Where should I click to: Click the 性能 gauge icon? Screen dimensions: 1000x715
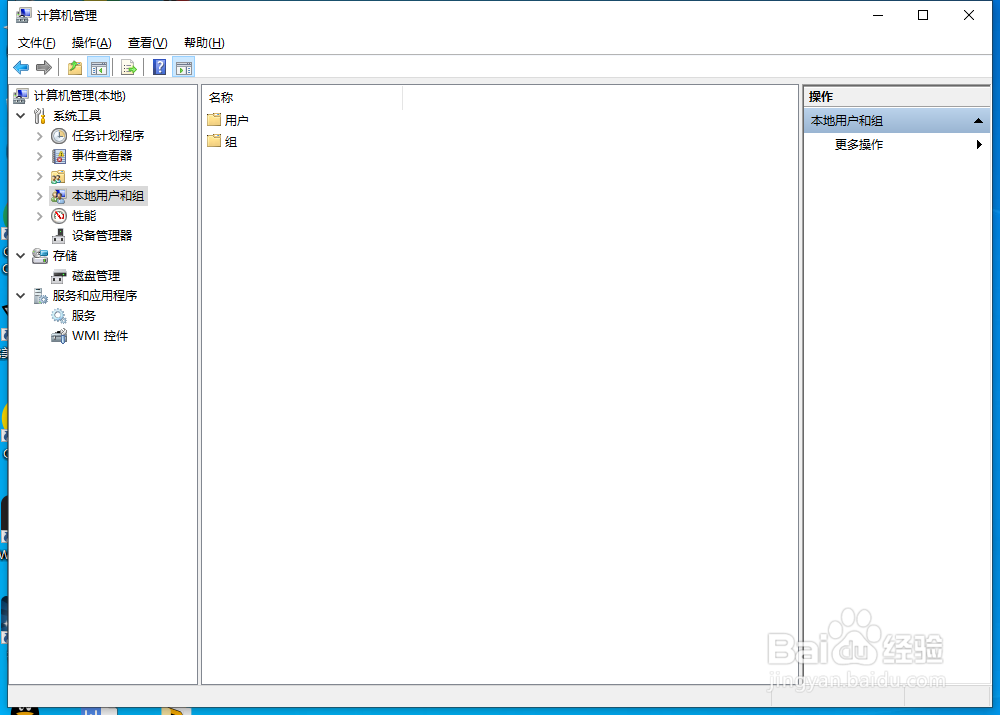click(x=59, y=216)
